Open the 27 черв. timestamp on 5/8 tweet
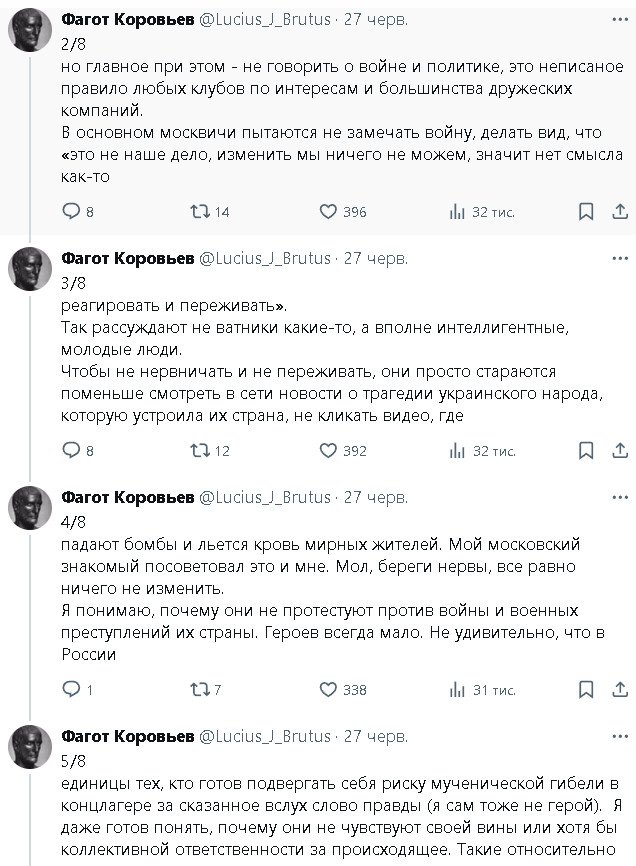The width and height of the screenshot is (636, 866). [376, 736]
